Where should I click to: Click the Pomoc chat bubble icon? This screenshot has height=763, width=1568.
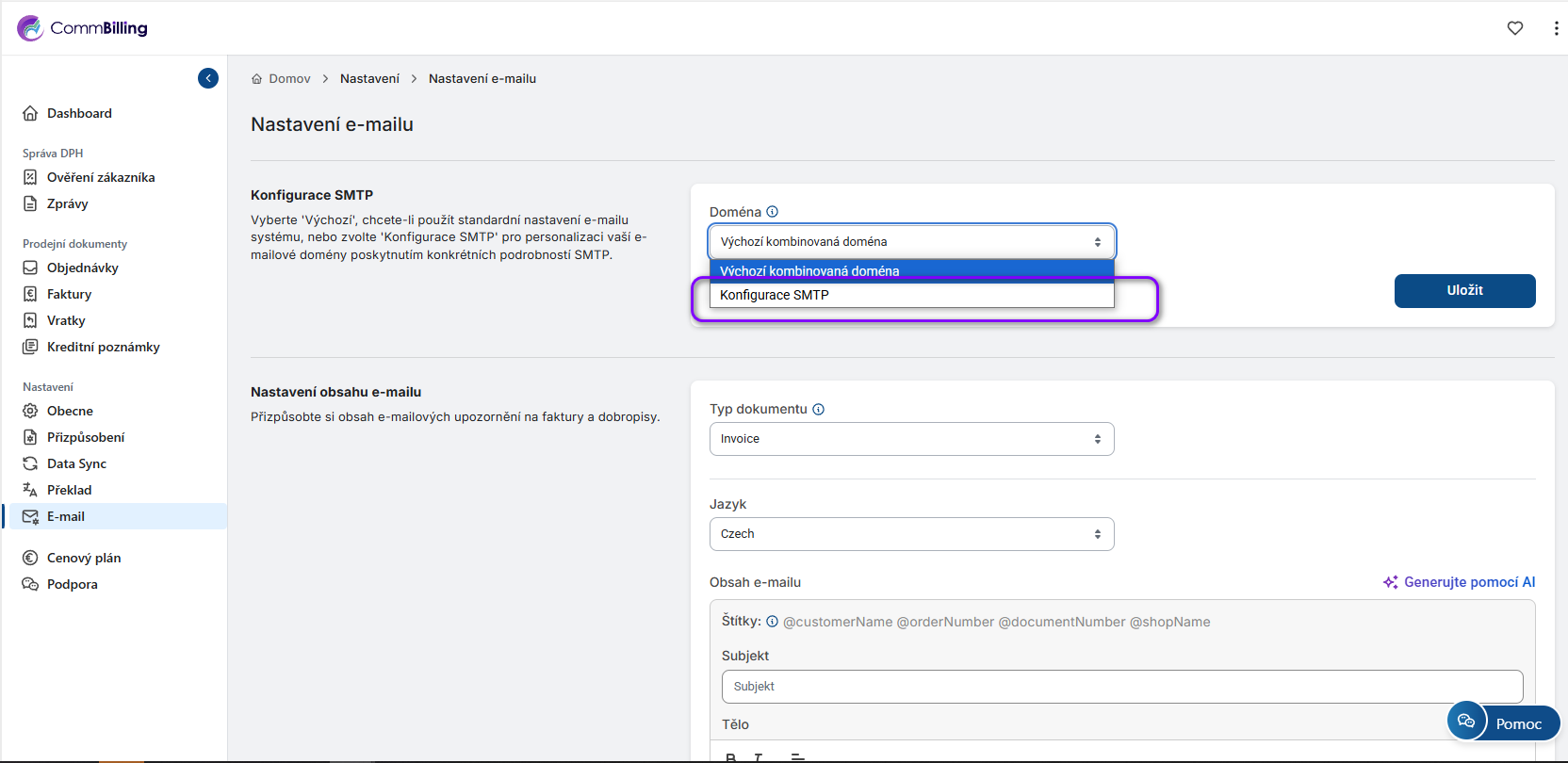point(1466,722)
